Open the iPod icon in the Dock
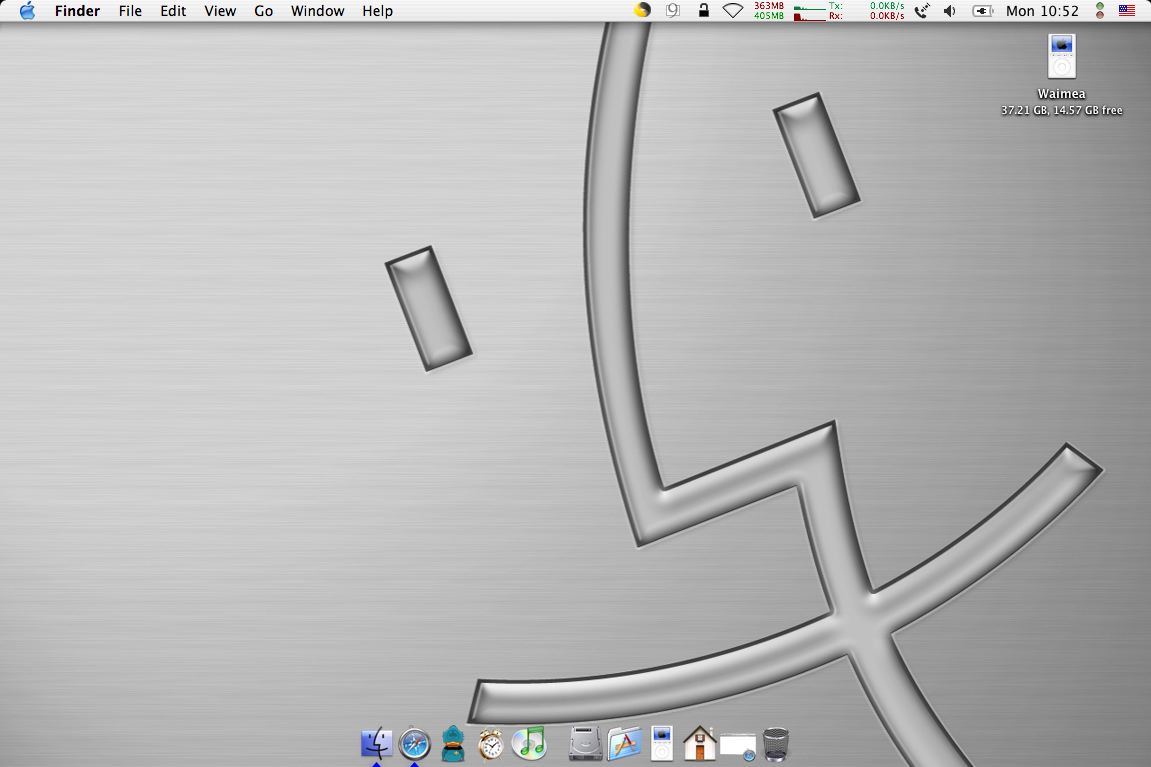The image size is (1151, 767). point(662,744)
